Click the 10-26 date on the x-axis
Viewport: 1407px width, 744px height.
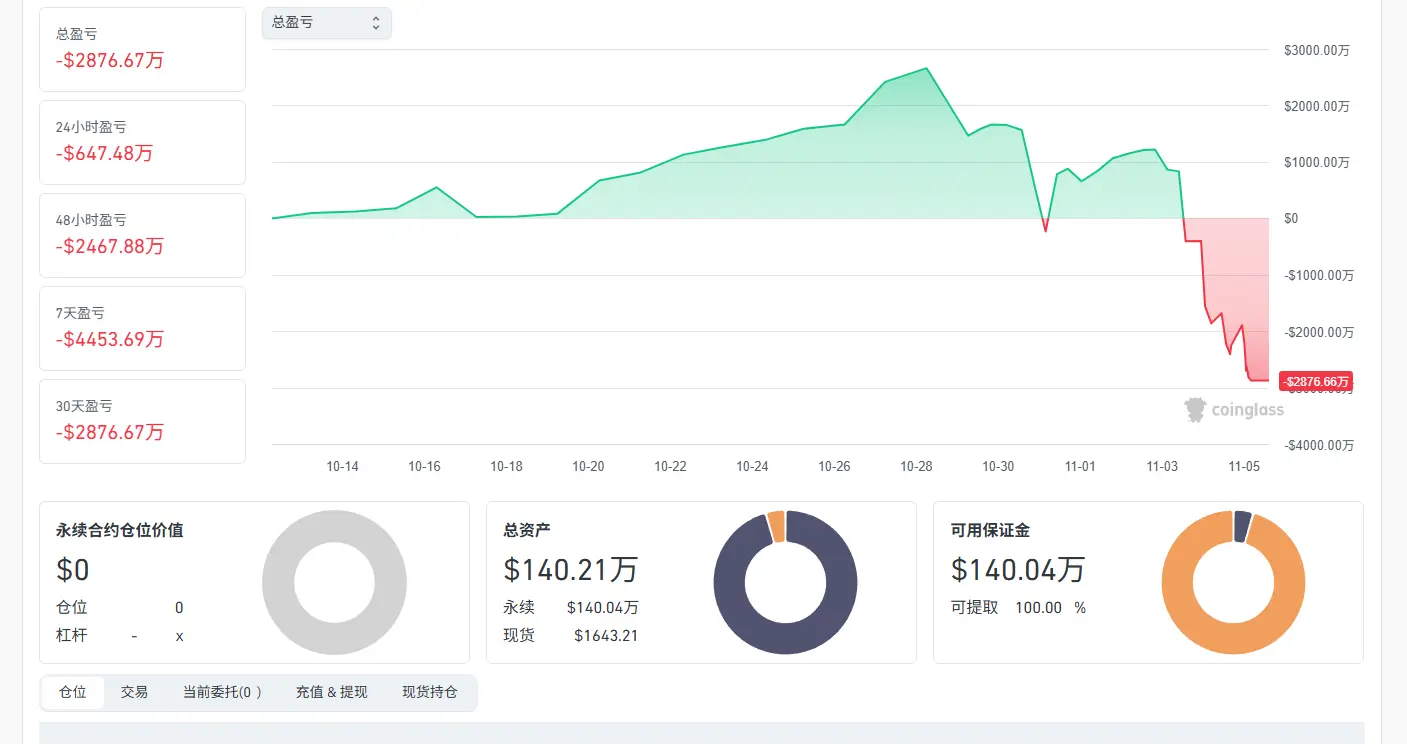834,466
